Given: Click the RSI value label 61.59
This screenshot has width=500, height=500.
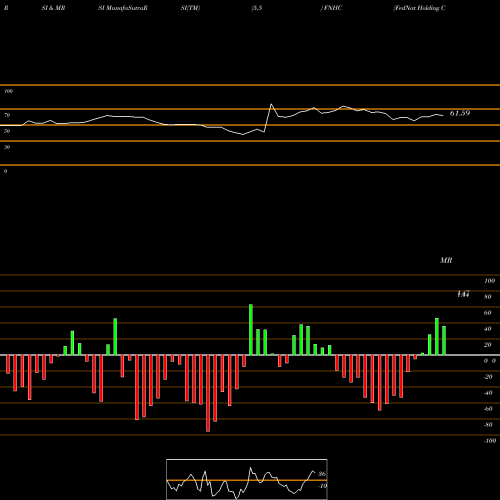Looking at the screenshot, I should [460, 113].
